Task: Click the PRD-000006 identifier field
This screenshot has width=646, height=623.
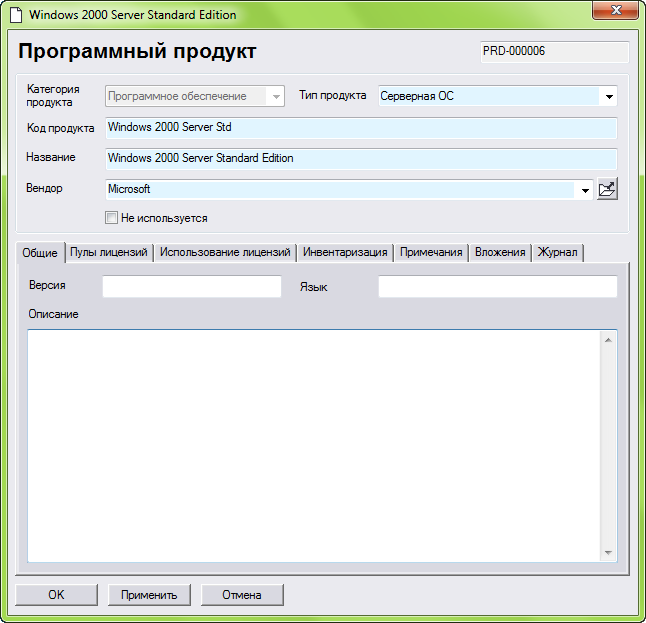Action: pyautogui.click(x=555, y=52)
